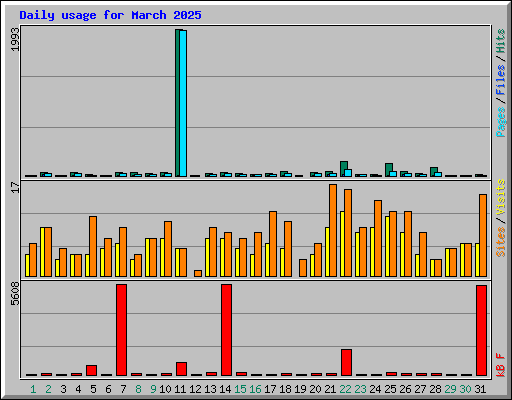
Task: Click the orange visits bar for day 24
Action: [x=378, y=238]
